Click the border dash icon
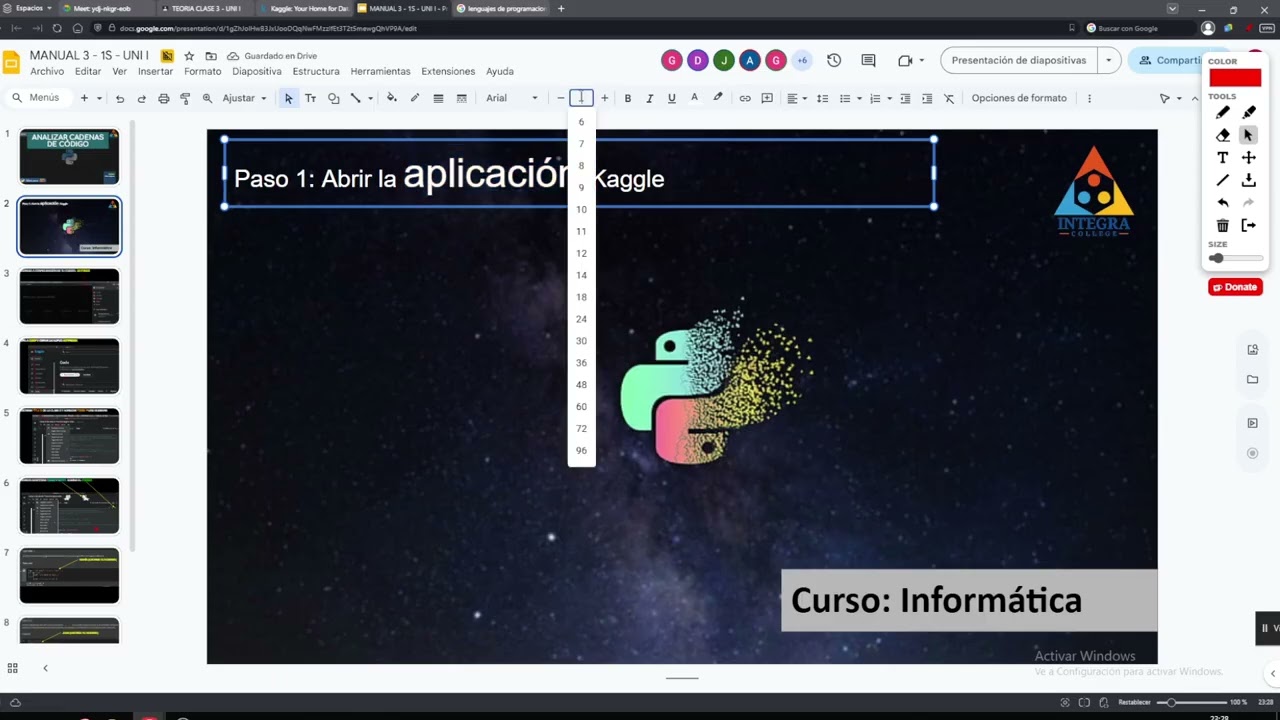1280x720 pixels. click(x=461, y=98)
